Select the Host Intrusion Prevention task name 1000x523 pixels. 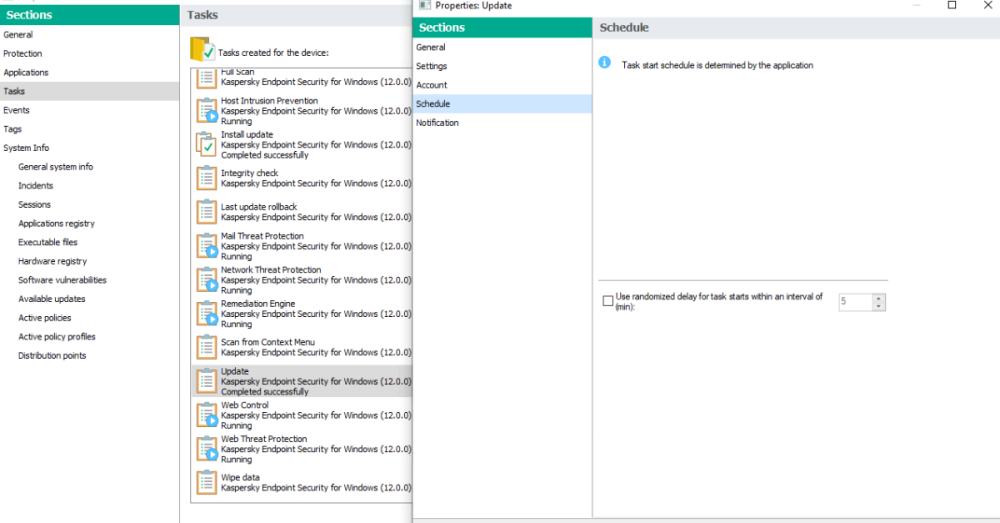[x=269, y=101]
